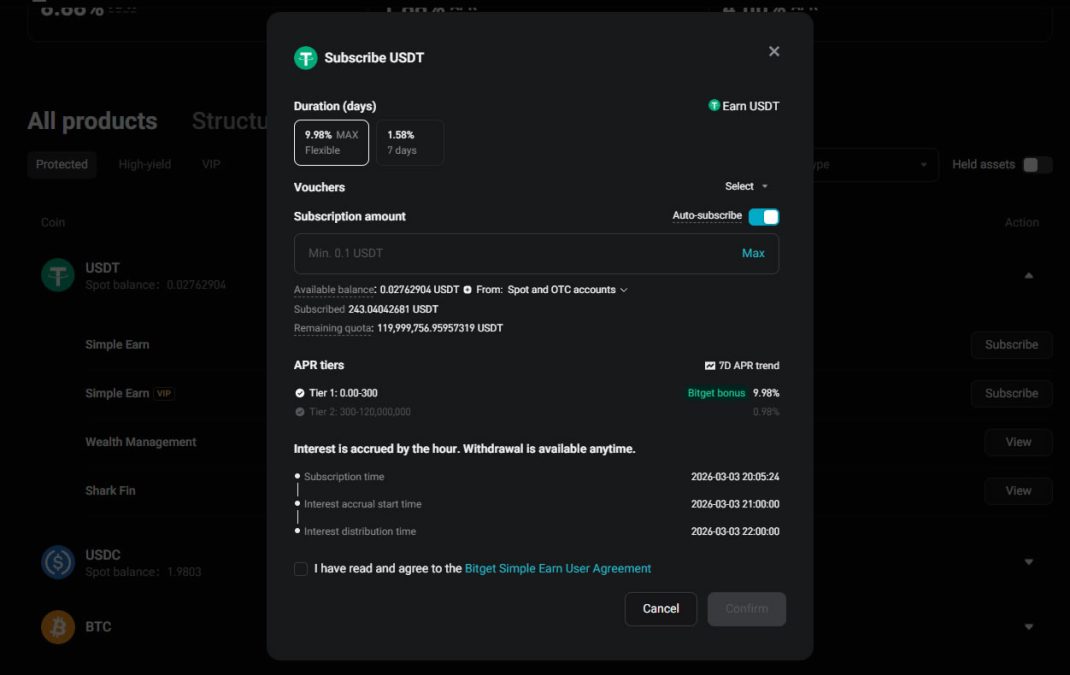This screenshot has width=1070, height=675.
Task: Select the High-yield filter in background page
Action: 145,164
